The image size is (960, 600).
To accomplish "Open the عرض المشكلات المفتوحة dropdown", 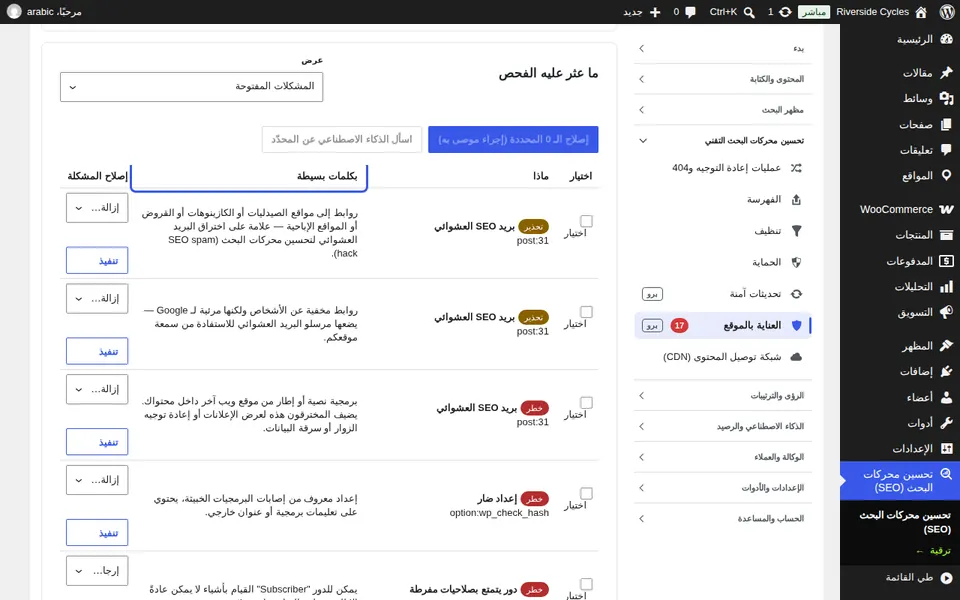I will [x=192, y=87].
